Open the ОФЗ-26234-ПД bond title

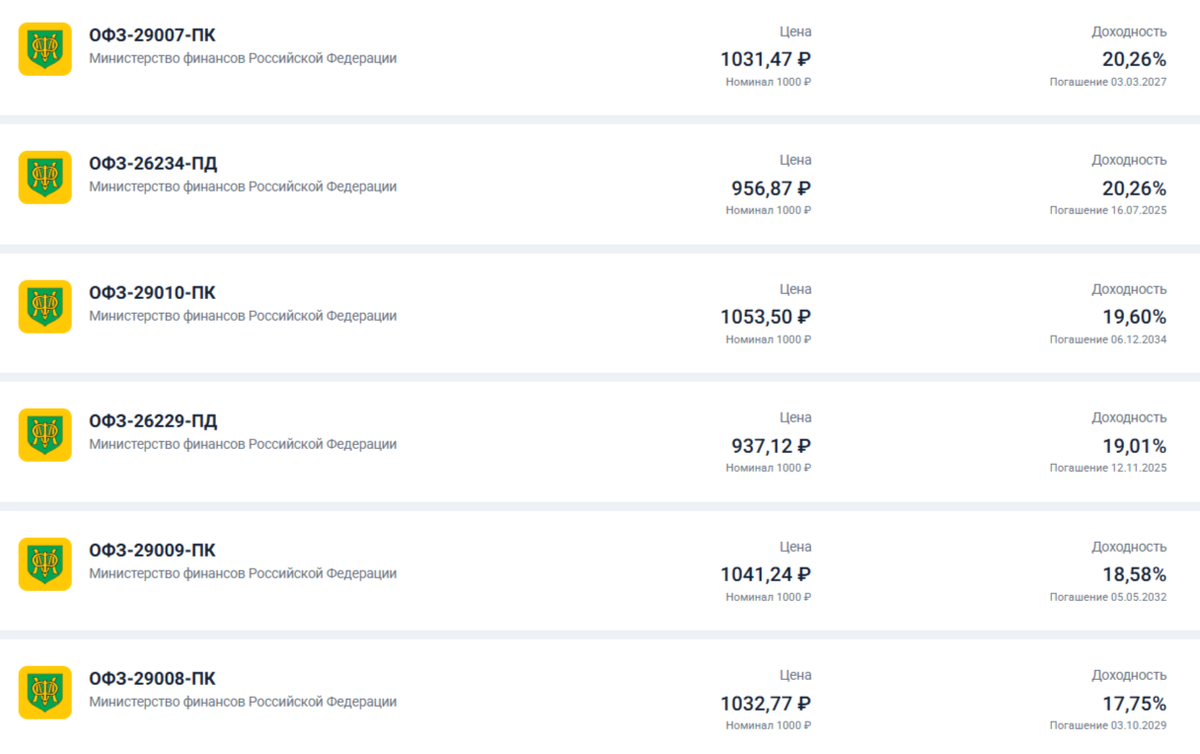pos(153,164)
